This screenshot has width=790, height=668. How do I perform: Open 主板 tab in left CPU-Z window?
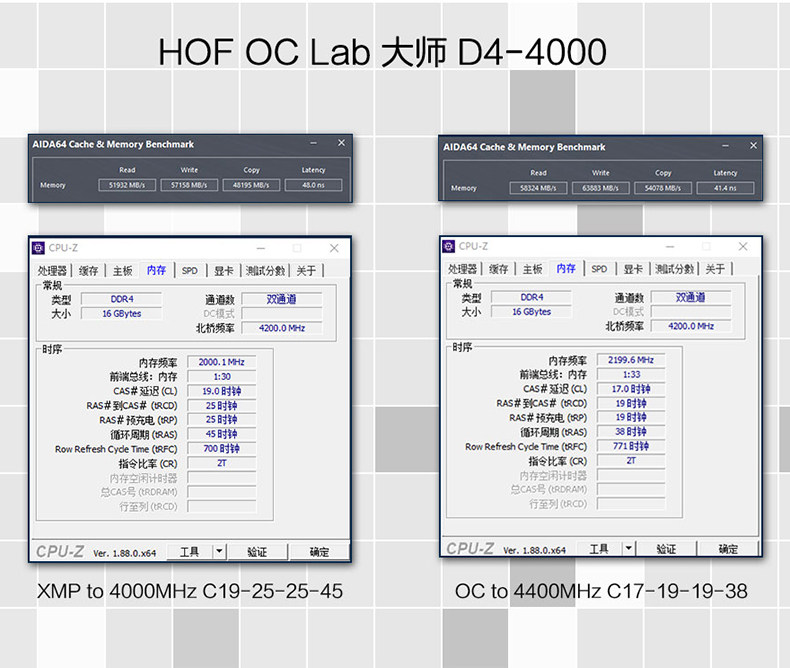[122, 271]
